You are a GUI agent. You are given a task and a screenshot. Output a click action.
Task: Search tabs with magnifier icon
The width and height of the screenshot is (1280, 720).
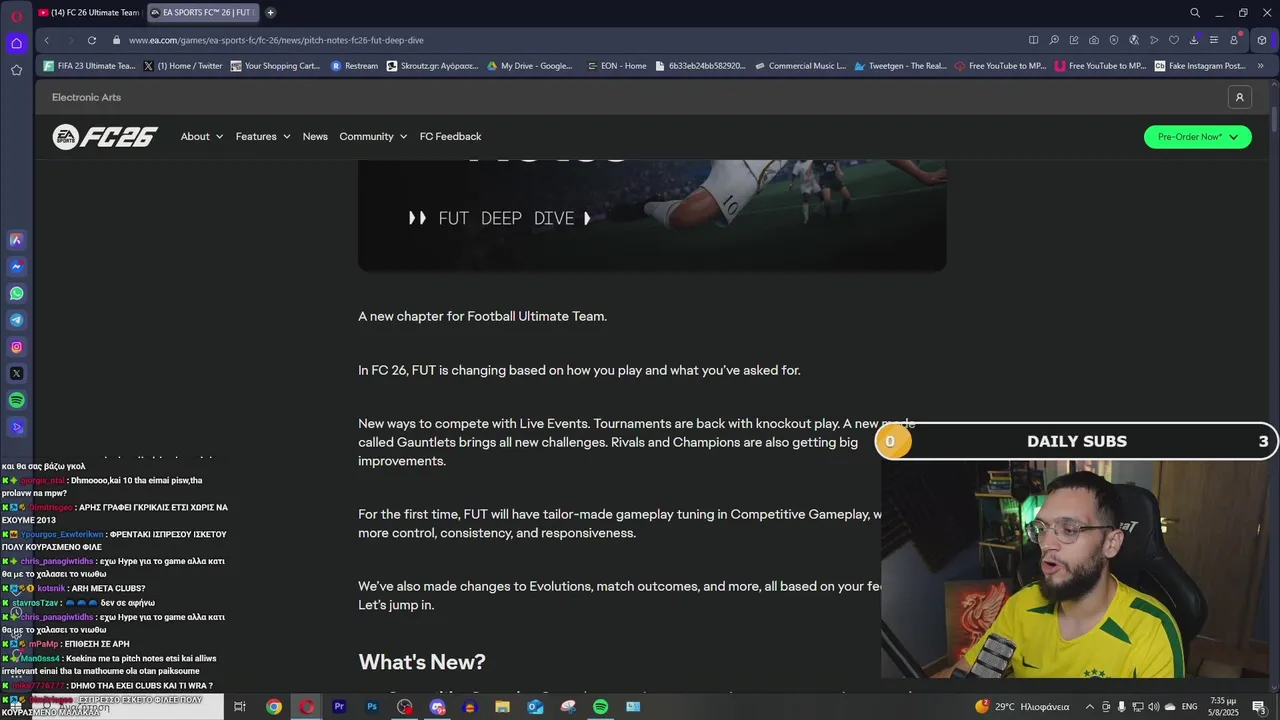[1194, 13]
